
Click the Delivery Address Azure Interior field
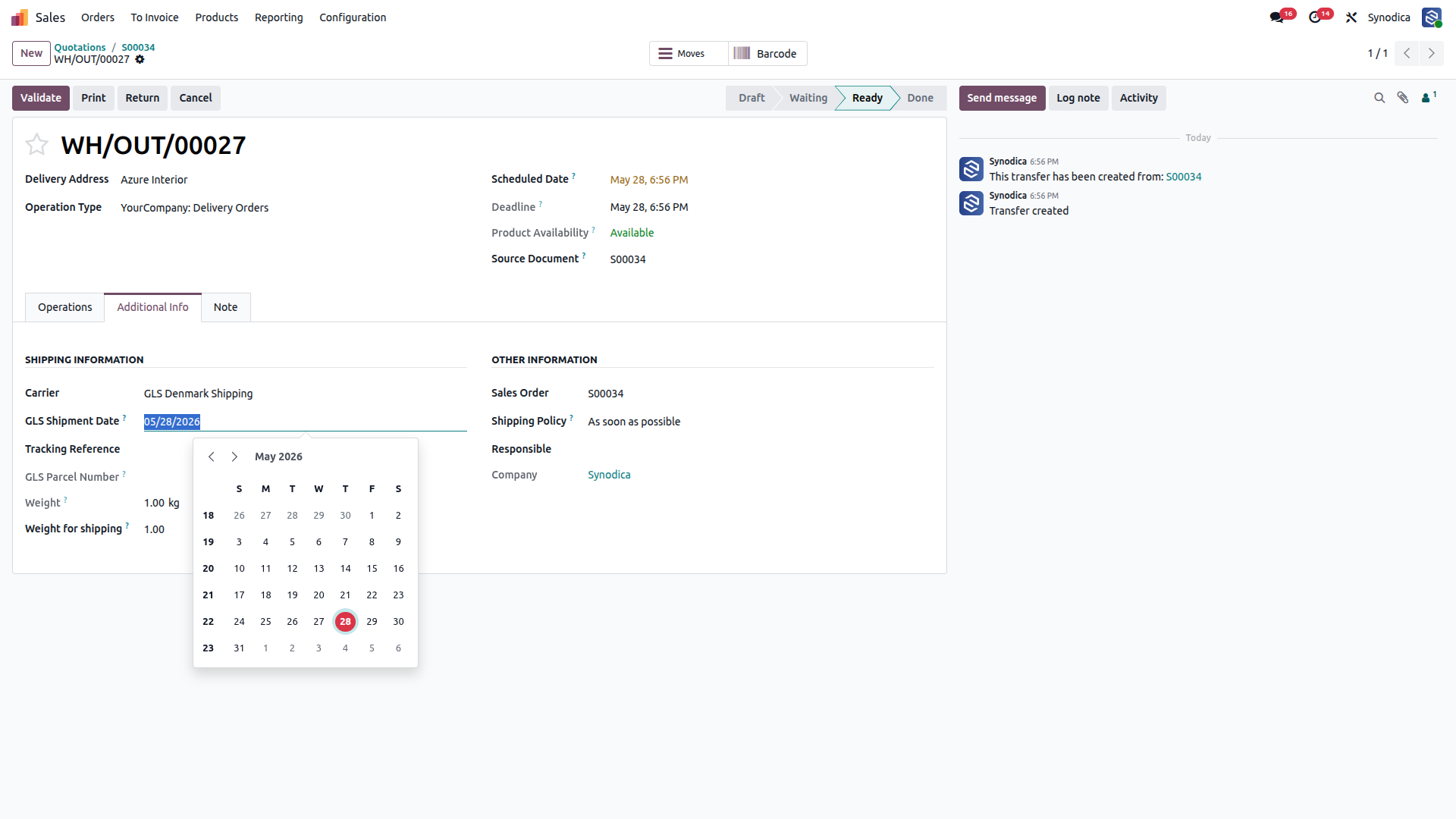154,180
